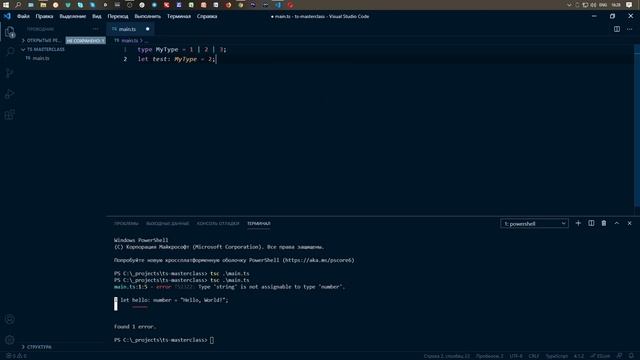Maximize the terminal panel size
This screenshot has width=640, height=360.
[x=617, y=223]
